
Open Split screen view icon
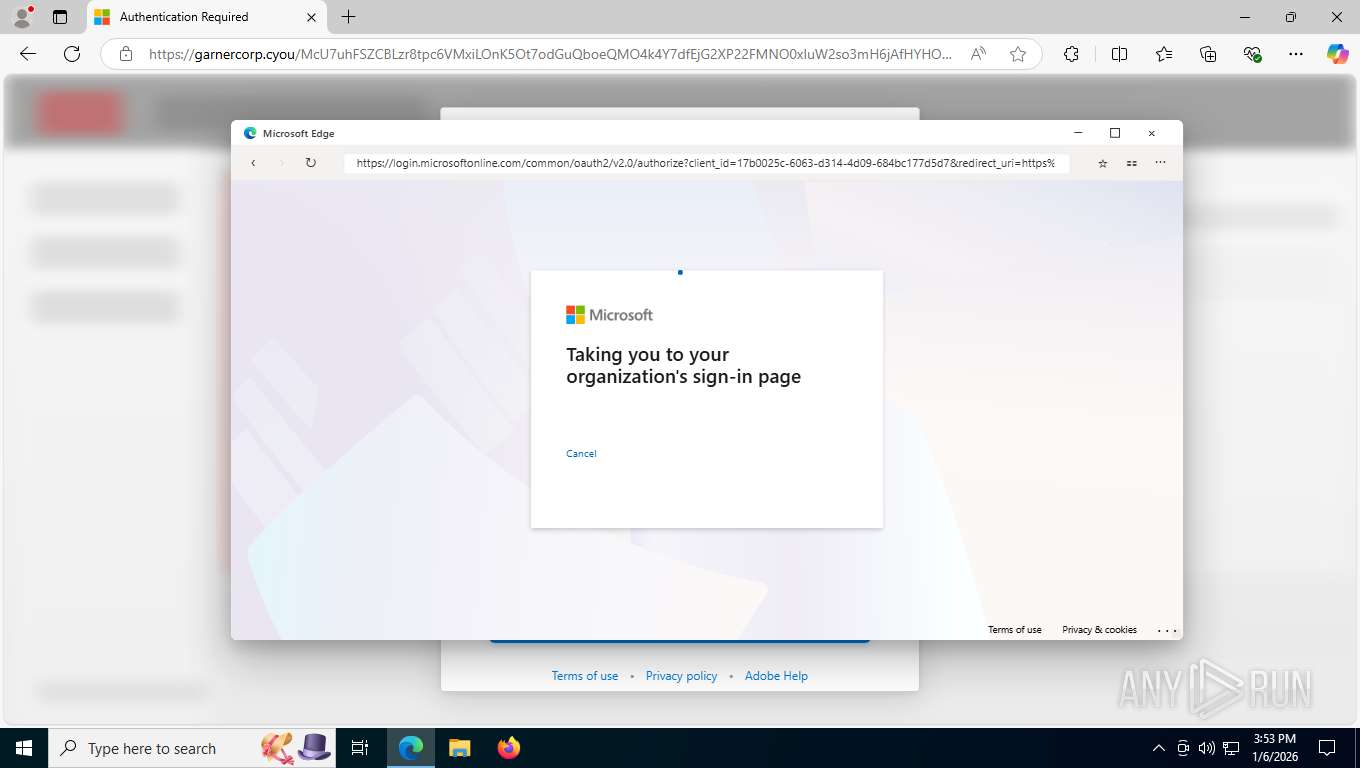tap(1120, 54)
